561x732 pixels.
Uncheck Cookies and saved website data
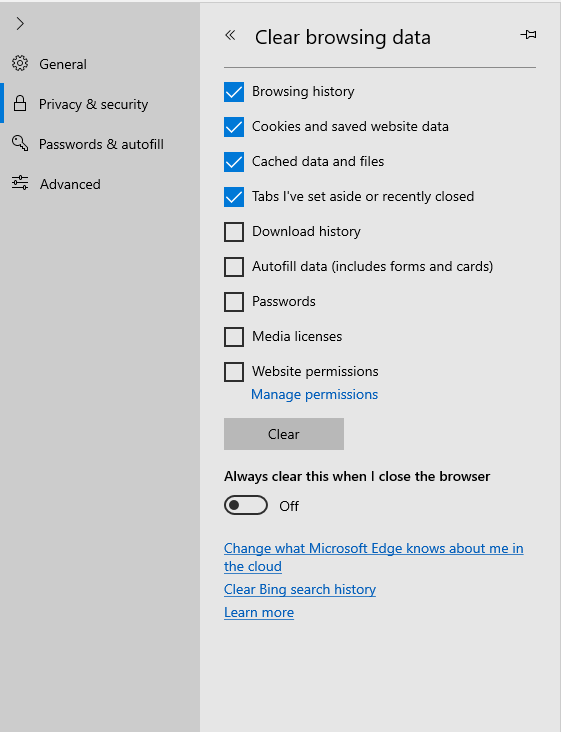(234, 127)
